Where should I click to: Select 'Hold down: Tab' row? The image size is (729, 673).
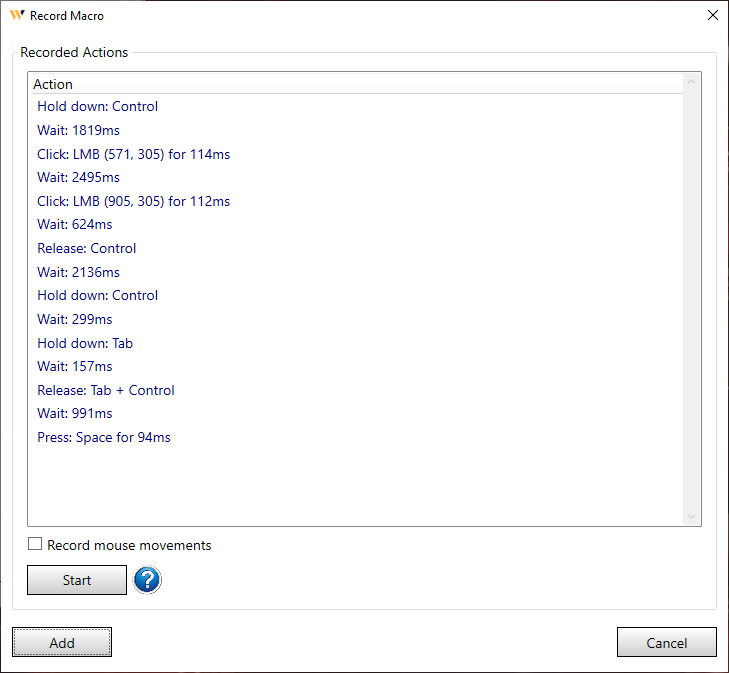point(356,343)
